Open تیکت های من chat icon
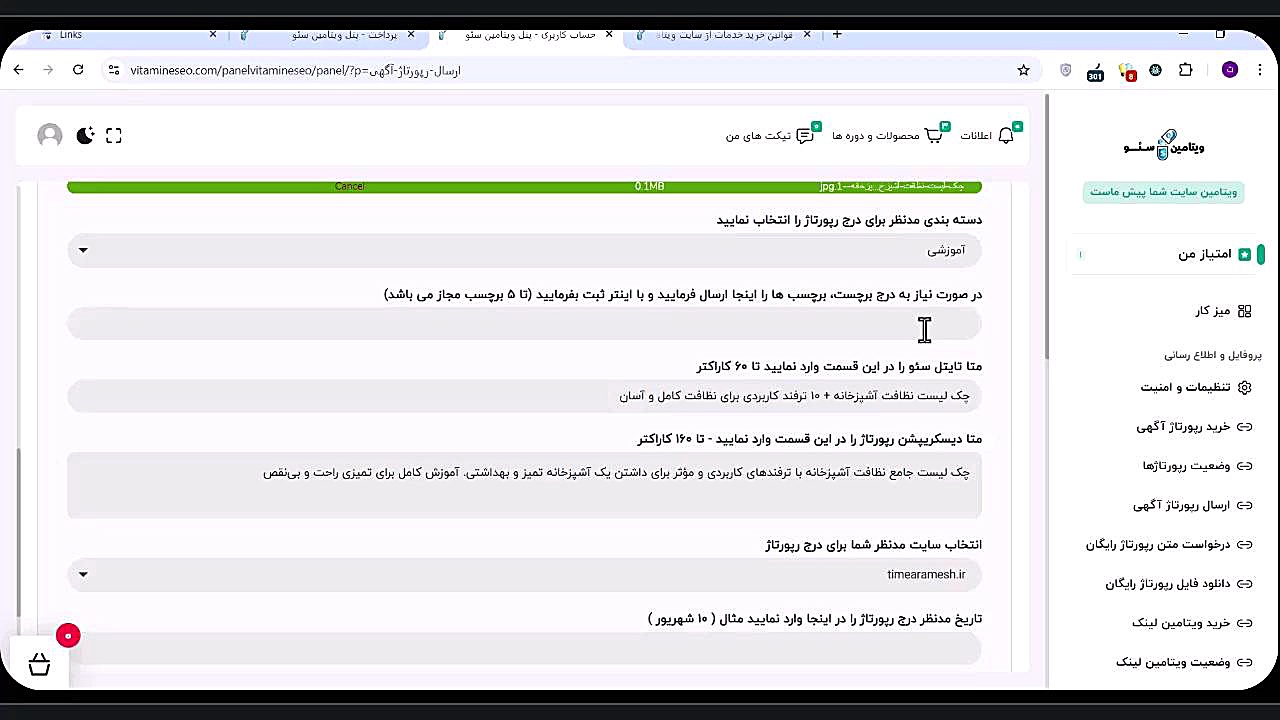The image size is (1280, 720). [805, 136]
